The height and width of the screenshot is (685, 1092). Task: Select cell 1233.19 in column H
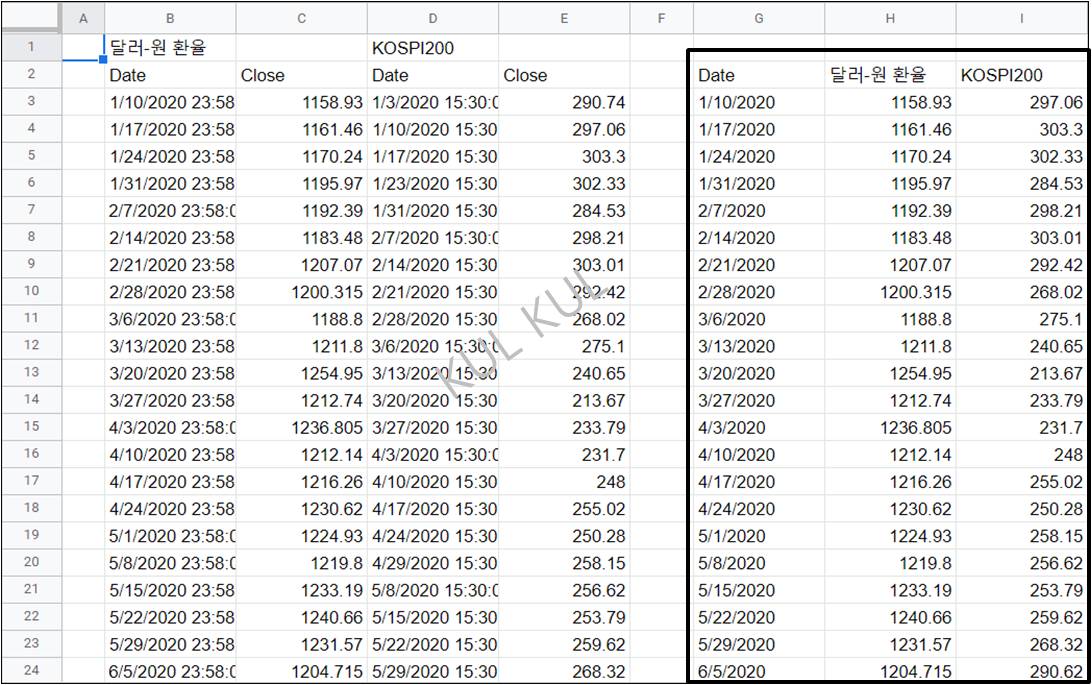(890, 591)
